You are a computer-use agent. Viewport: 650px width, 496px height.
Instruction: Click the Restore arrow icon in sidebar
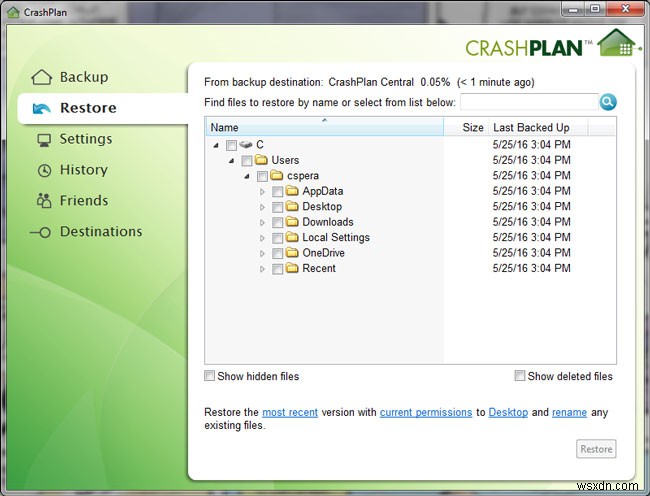[x=41, y=108]
